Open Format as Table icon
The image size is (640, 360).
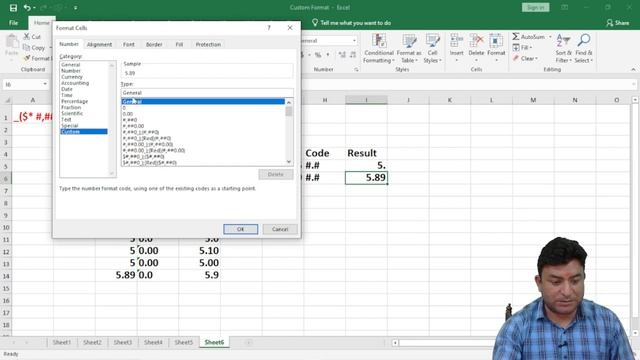[409, 41]
